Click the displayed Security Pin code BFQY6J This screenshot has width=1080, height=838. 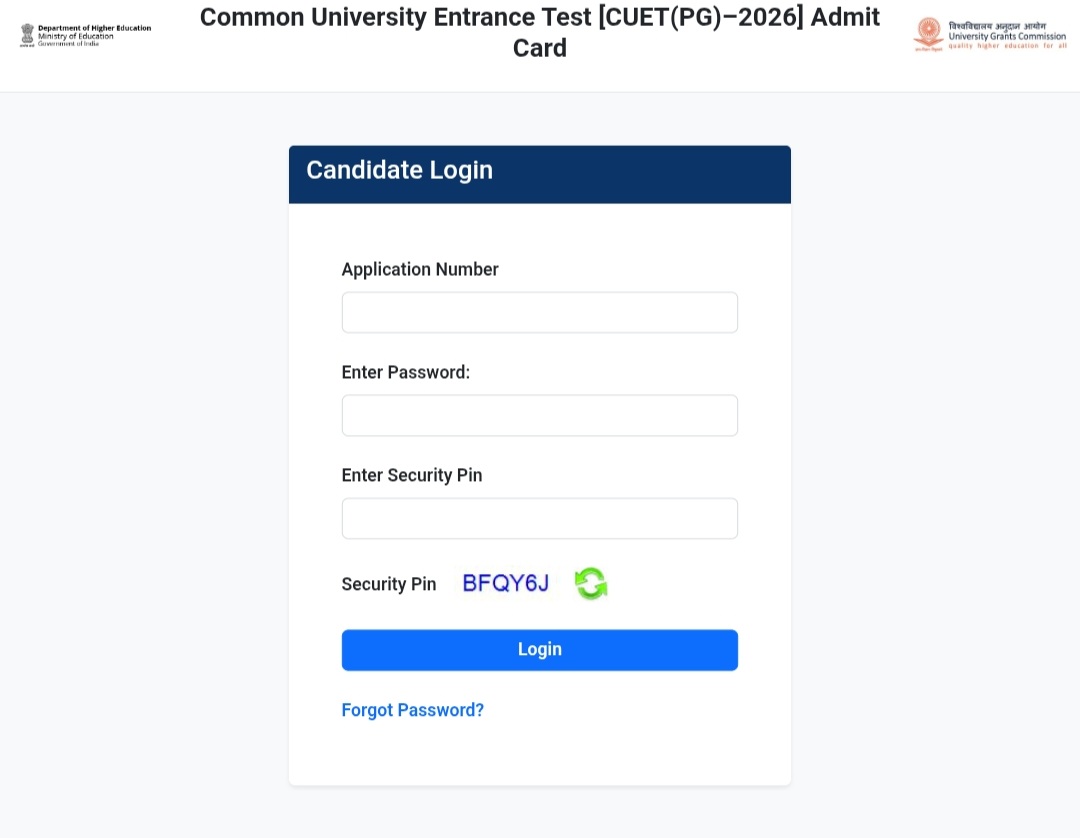(506, 583)
